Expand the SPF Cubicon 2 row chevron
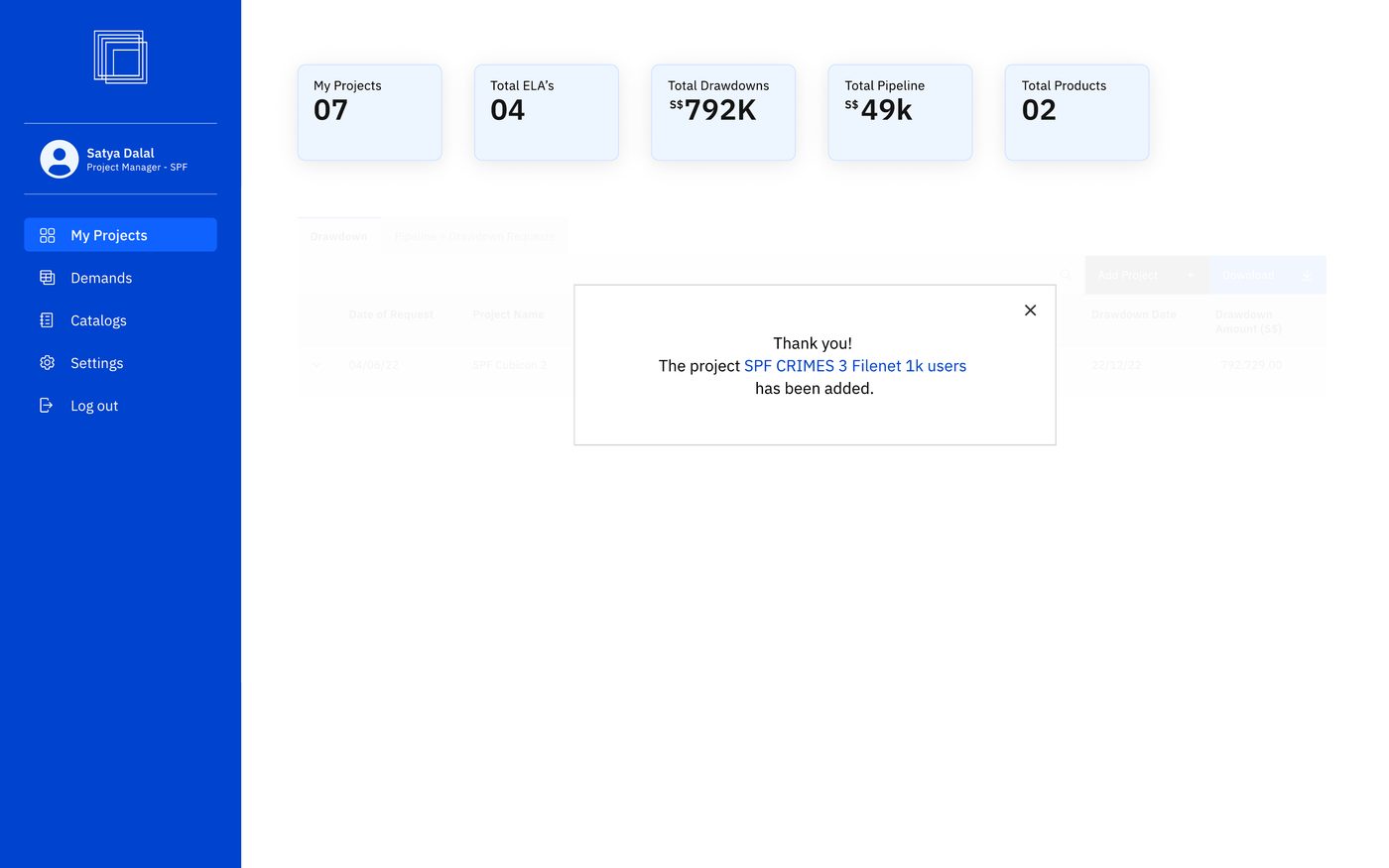1389x868 pixels. click(x=316, y=365)
